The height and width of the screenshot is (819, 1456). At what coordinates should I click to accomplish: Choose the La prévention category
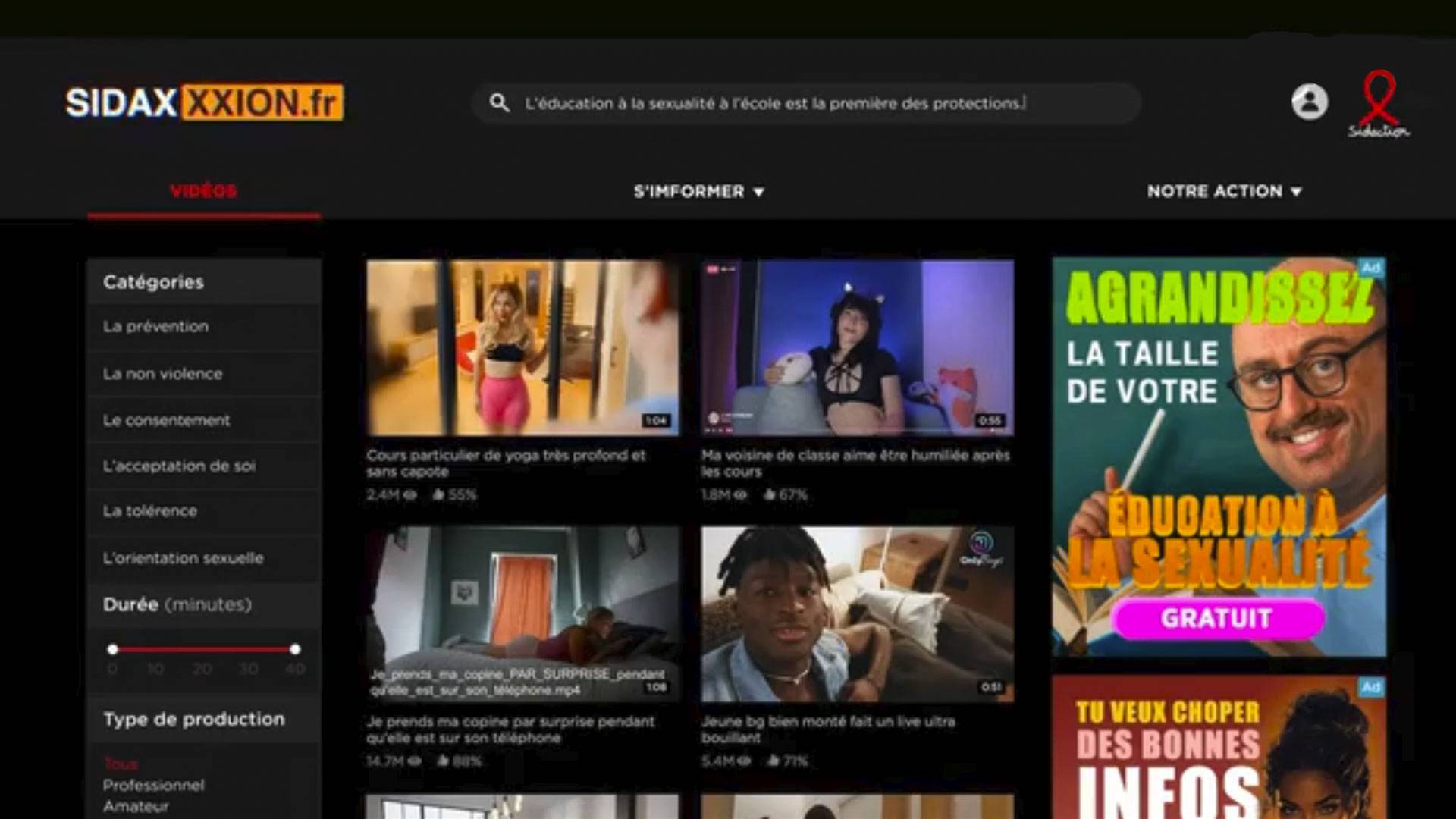(x=156, y=326)
